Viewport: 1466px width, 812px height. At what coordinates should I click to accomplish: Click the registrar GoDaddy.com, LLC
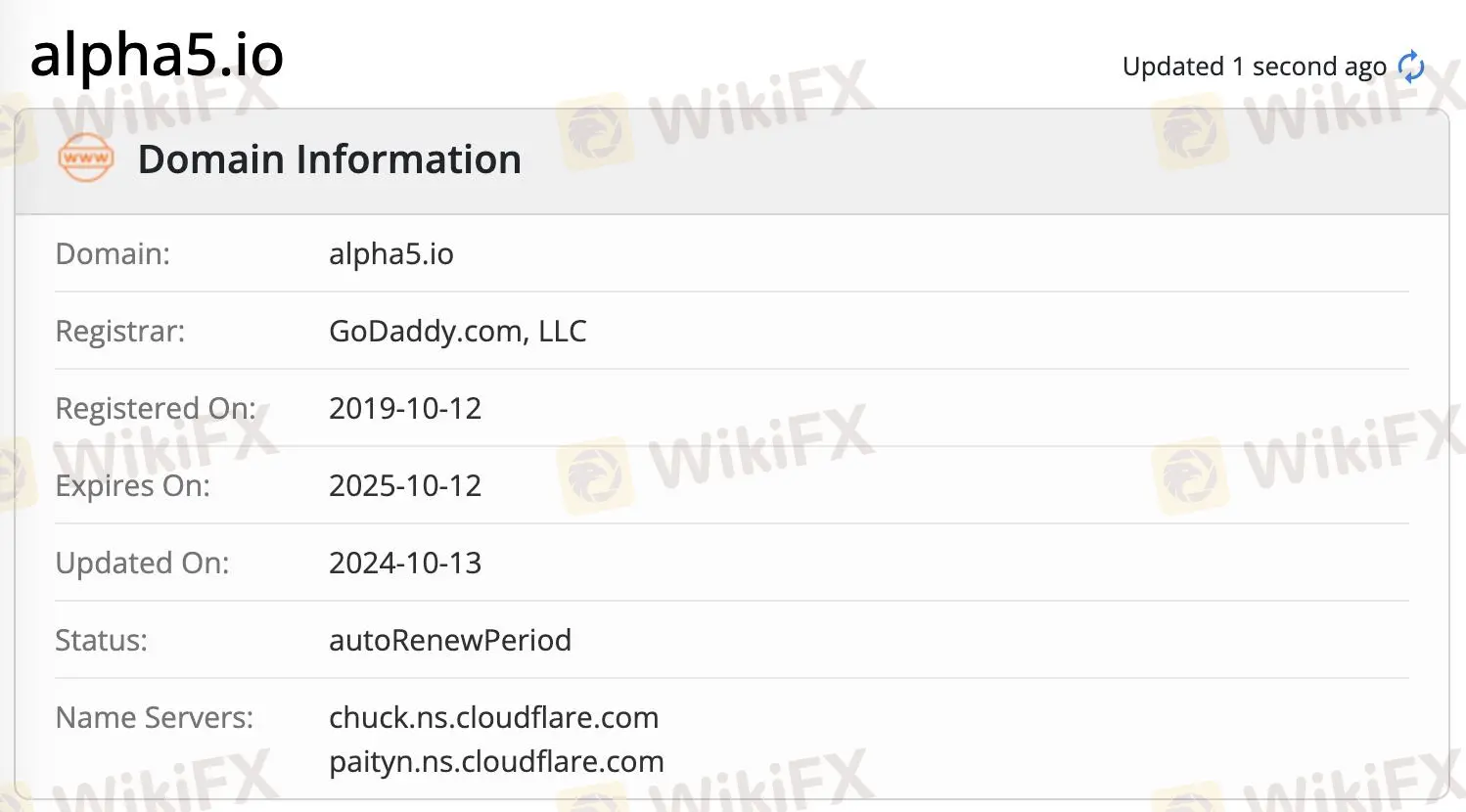coord(457,331)
